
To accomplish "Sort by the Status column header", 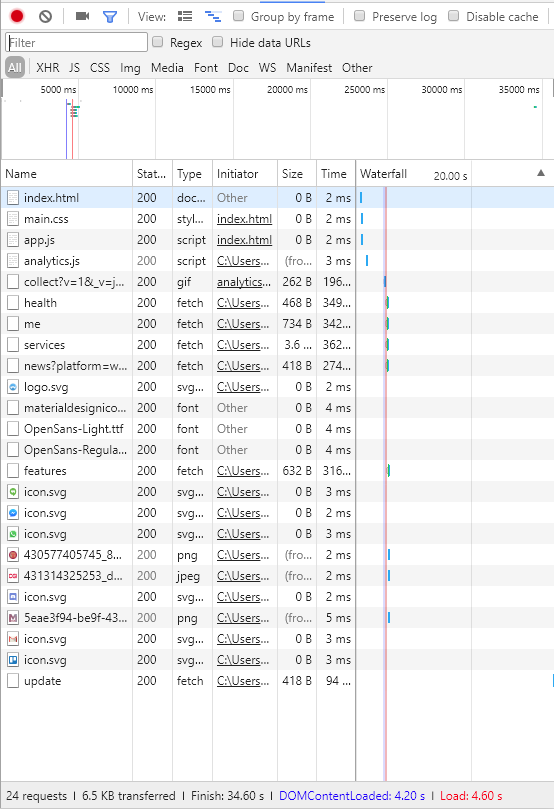I will coord(152,174).
